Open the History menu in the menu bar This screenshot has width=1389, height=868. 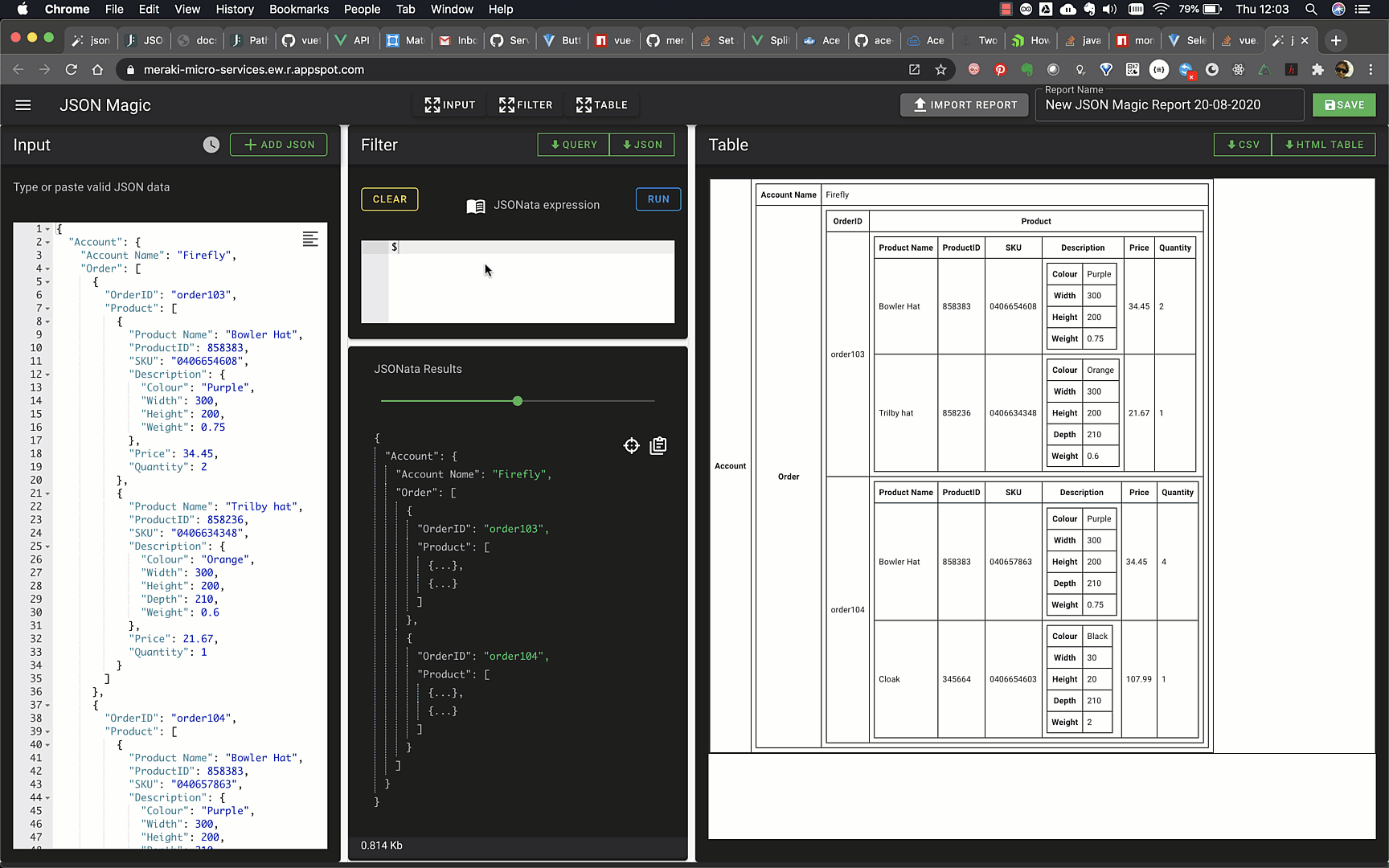tap(234, 10)
